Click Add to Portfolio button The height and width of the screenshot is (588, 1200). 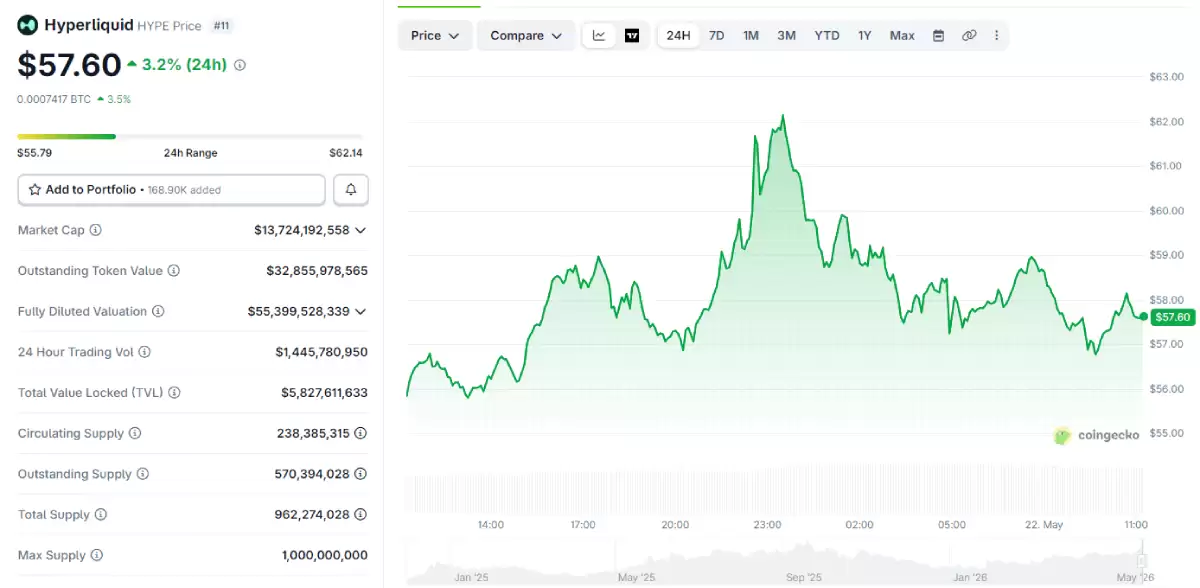171,189
